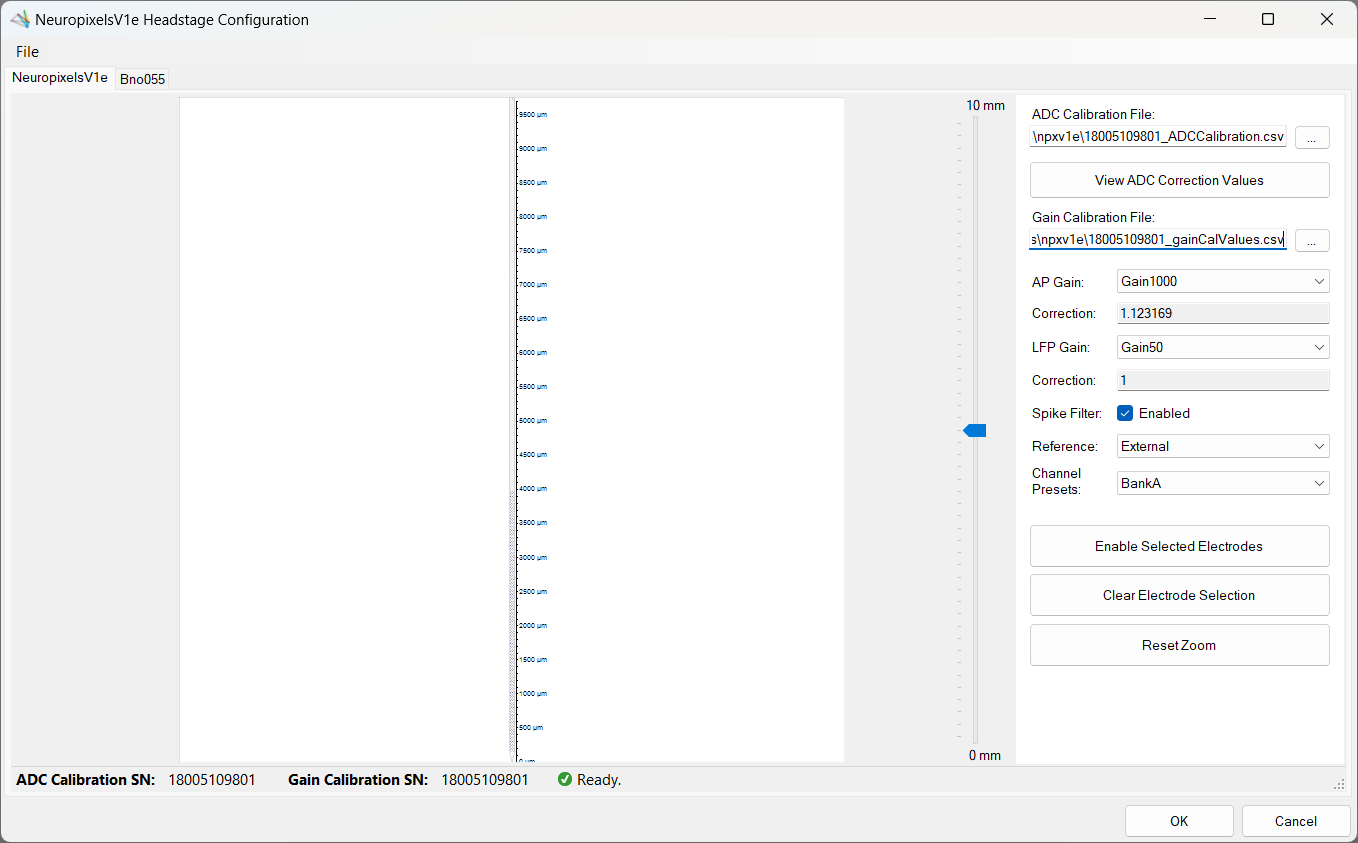Maximize the Headstage Configuration window
The width and height of the screenshot is (1358, 843).
pos(1268,19)
